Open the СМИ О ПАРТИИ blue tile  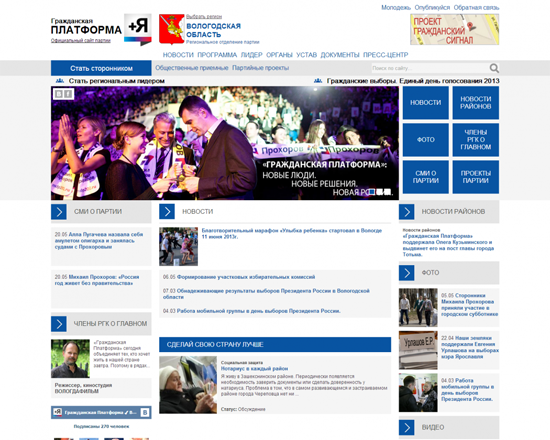pos(425,177)
